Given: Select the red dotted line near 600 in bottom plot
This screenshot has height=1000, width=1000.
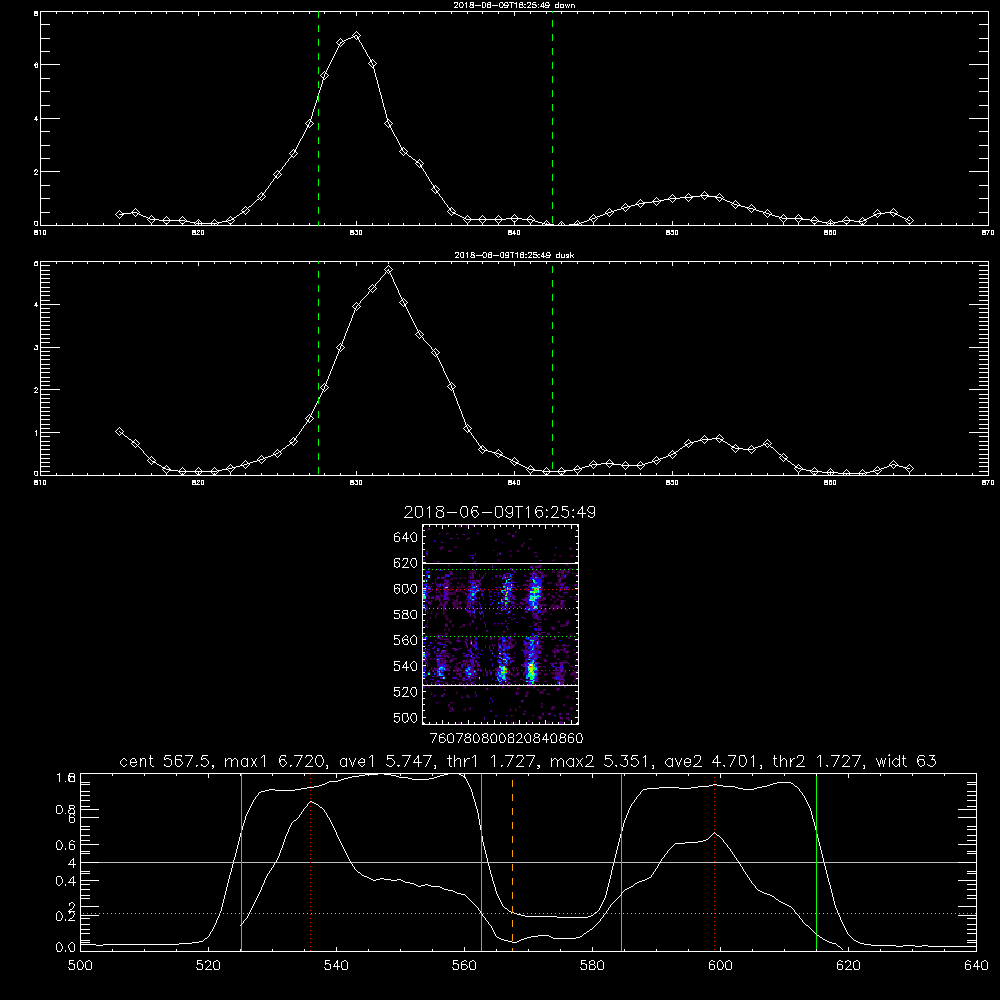Looking at the screenshot, I should 714,862.
